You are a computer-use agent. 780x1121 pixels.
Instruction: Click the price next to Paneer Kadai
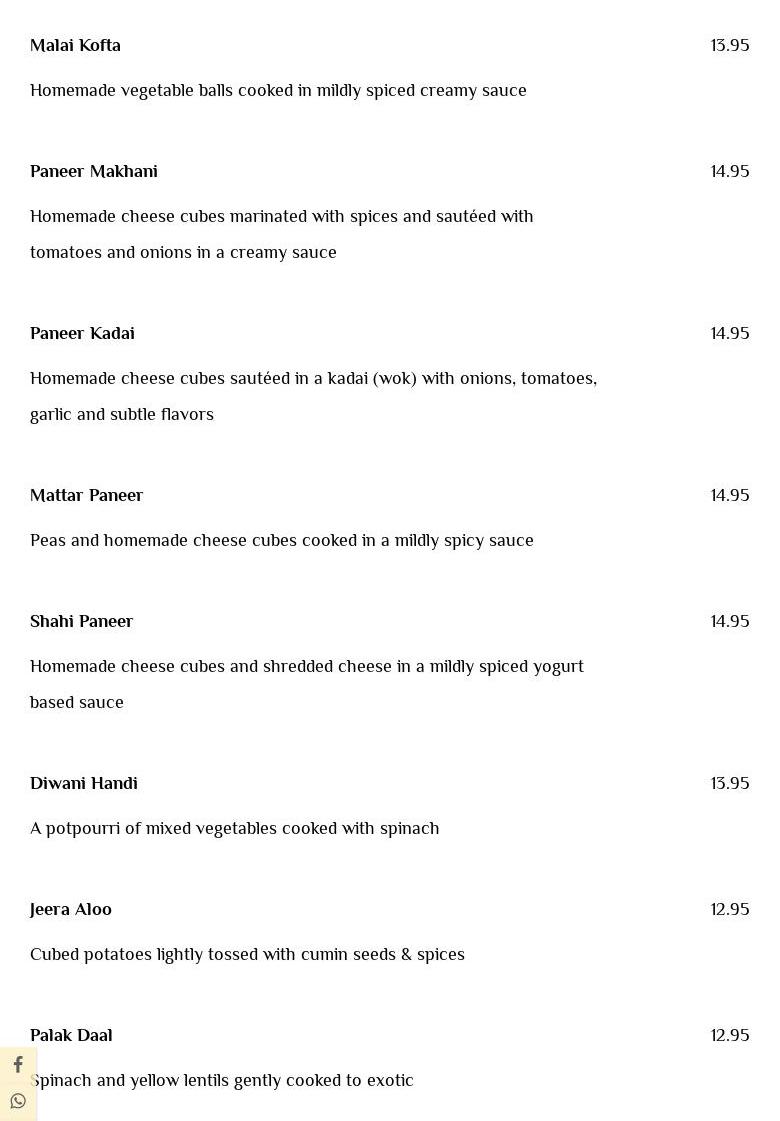[729, 334]
